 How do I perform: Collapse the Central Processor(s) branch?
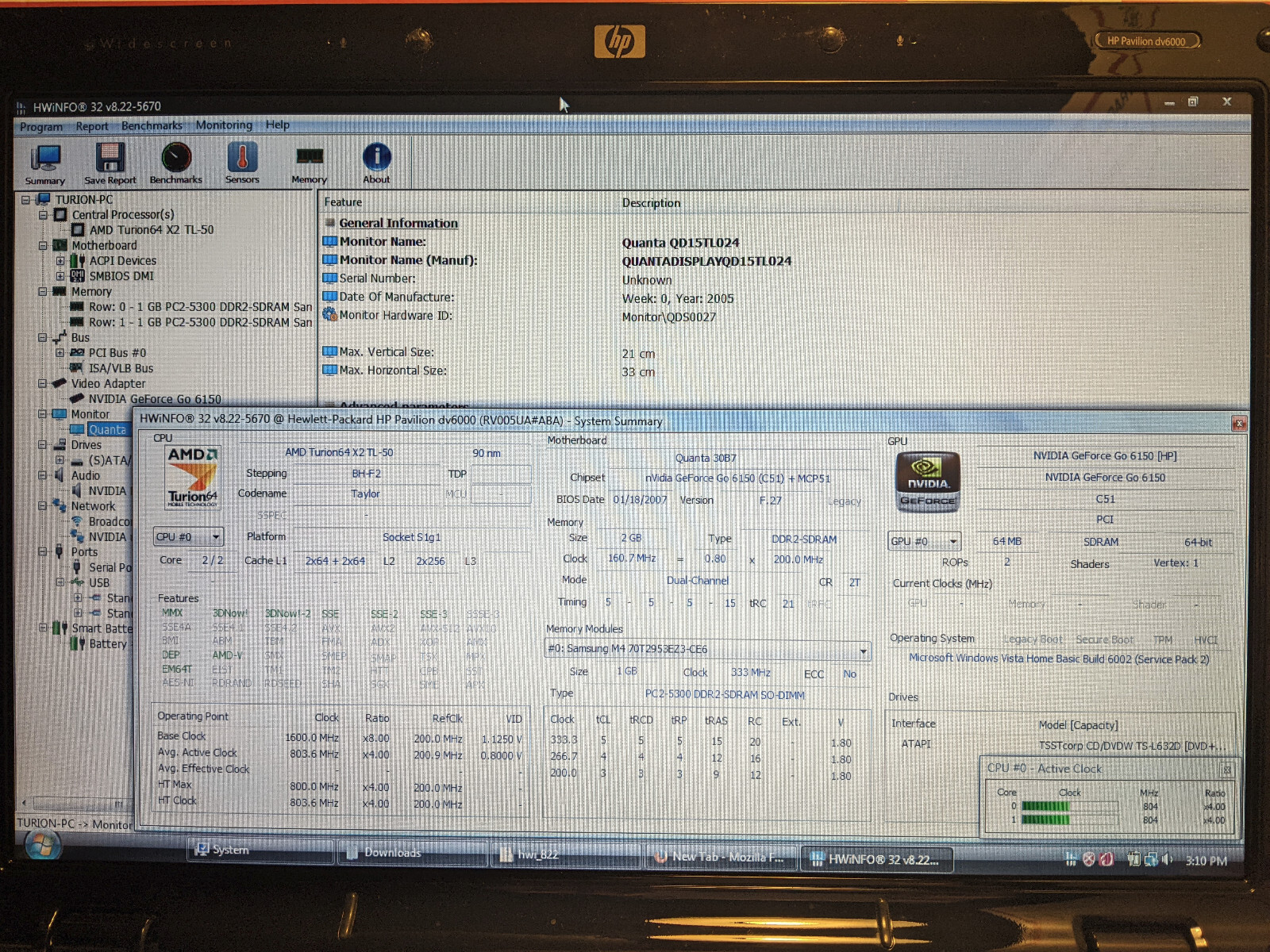pyautogui.click(x=44, y=215)
